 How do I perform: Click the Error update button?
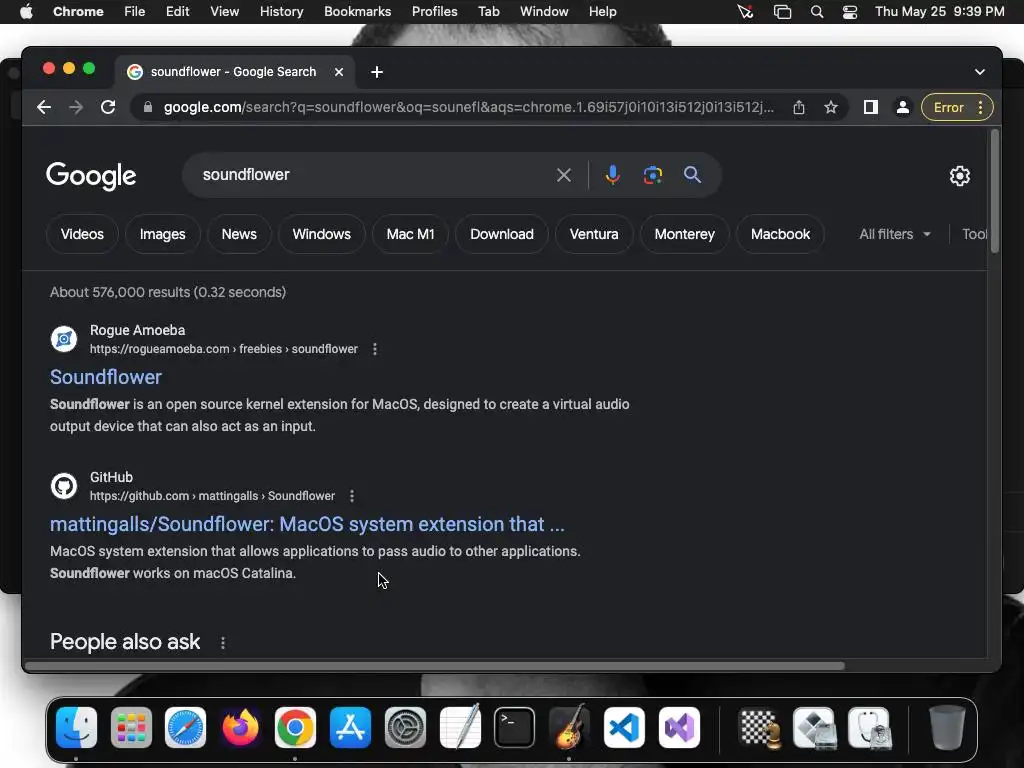[x=957, y=107]
